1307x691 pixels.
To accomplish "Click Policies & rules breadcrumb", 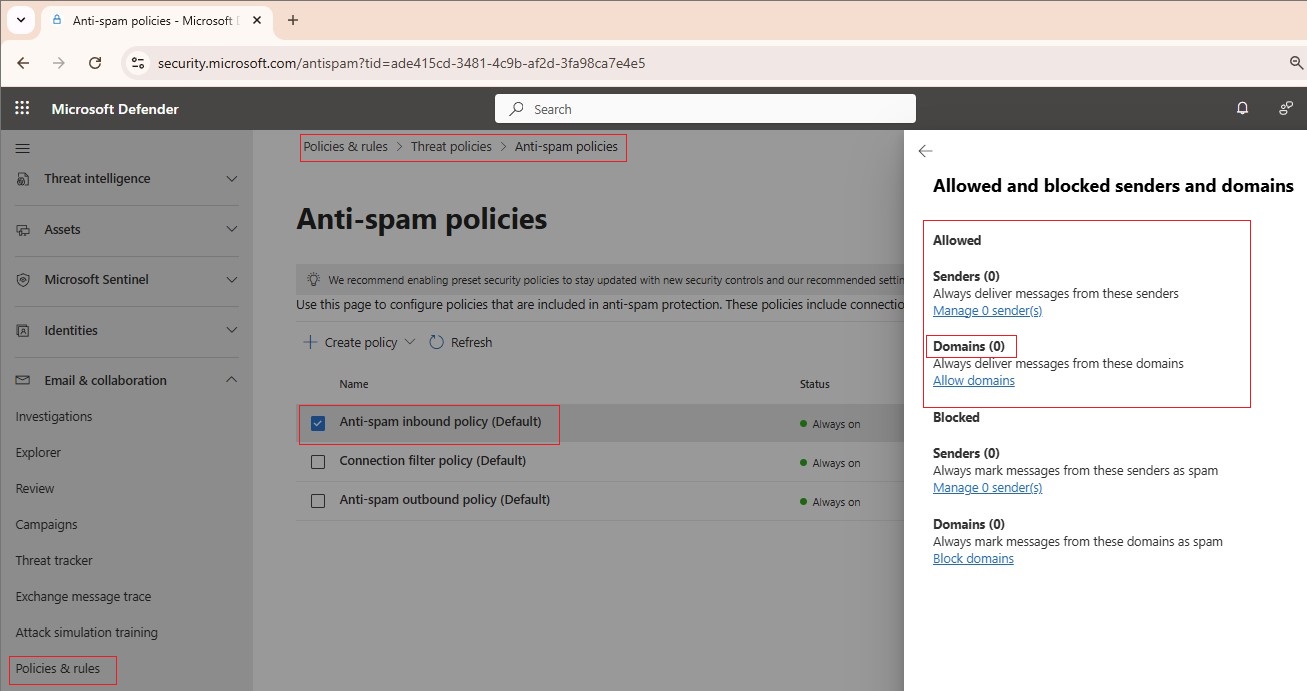I will 345,147.
